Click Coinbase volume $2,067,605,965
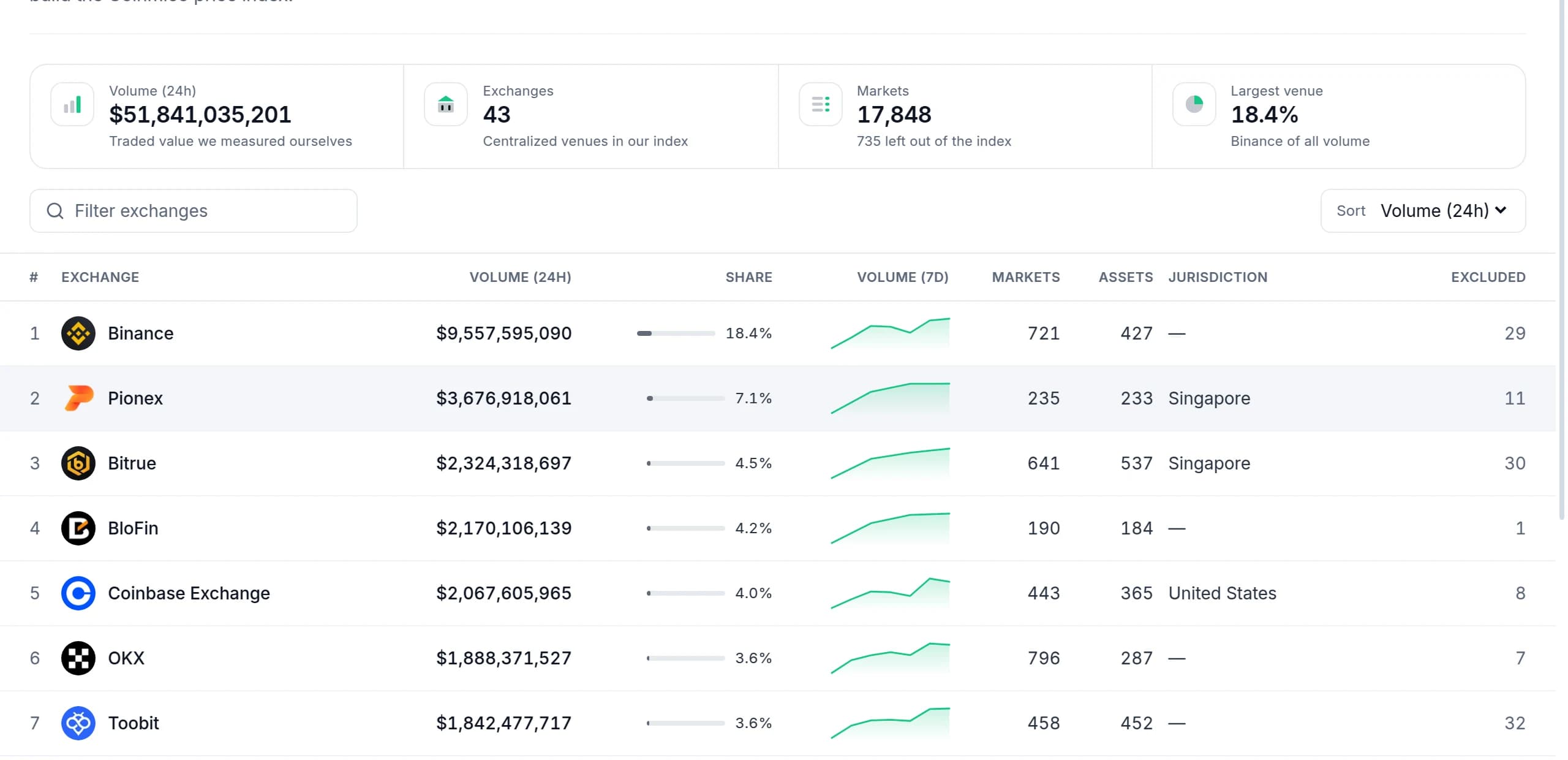The height and width of the screenshot is (760, 1568). (x=504, y=593)
